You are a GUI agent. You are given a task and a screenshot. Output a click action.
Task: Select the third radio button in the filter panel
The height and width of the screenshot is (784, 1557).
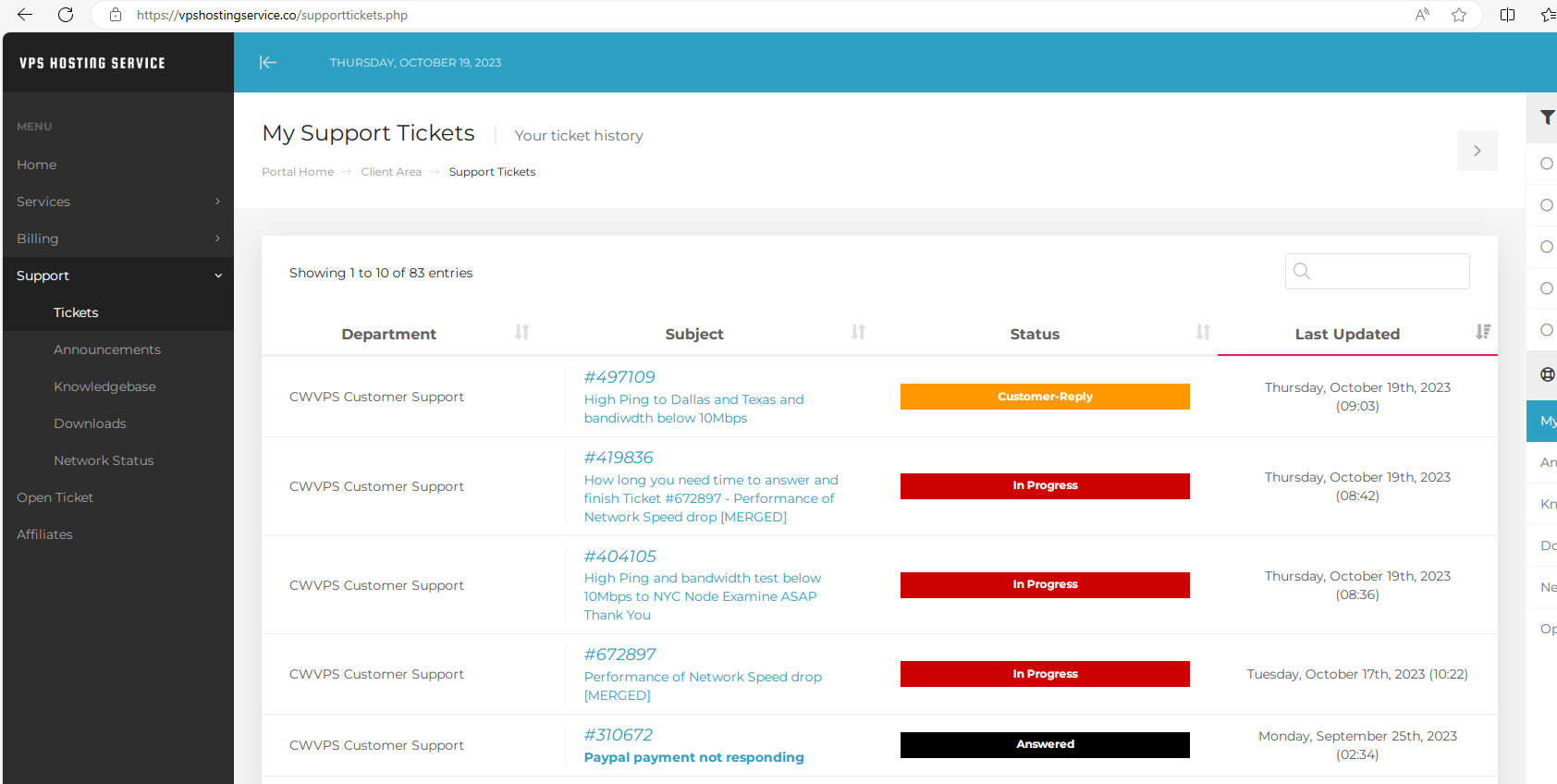[1547, 247]
